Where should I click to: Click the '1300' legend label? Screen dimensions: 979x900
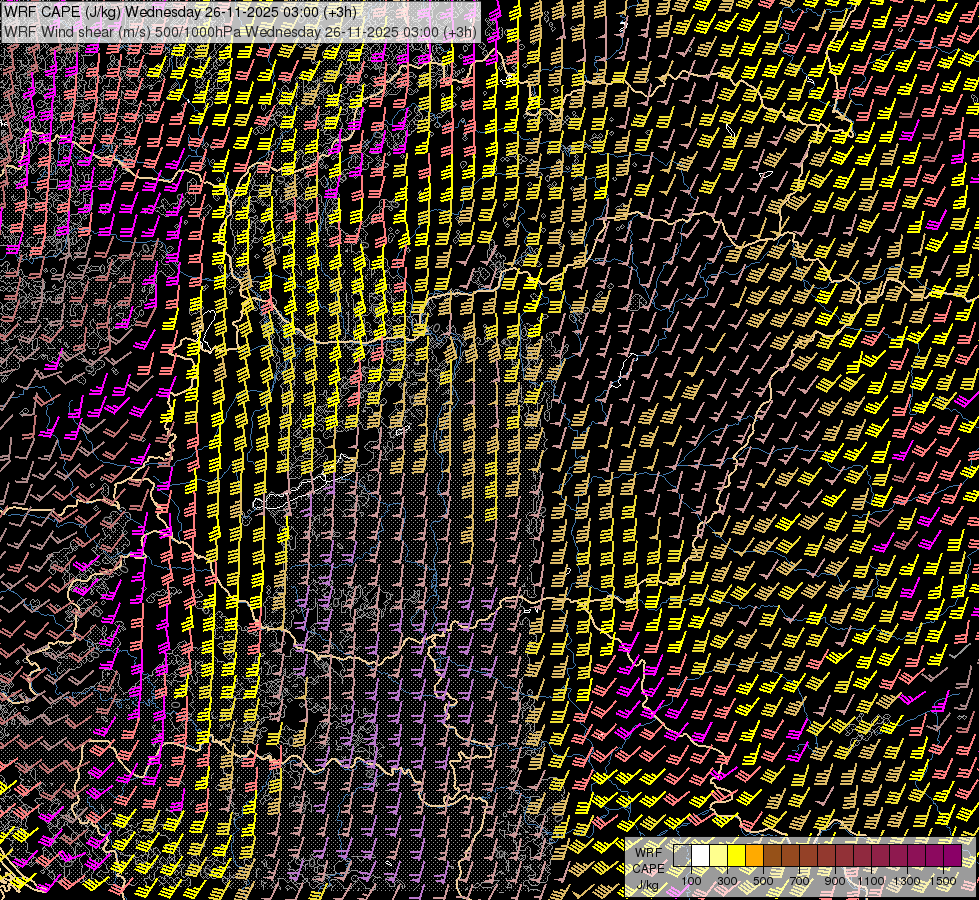tap(907, 881)
